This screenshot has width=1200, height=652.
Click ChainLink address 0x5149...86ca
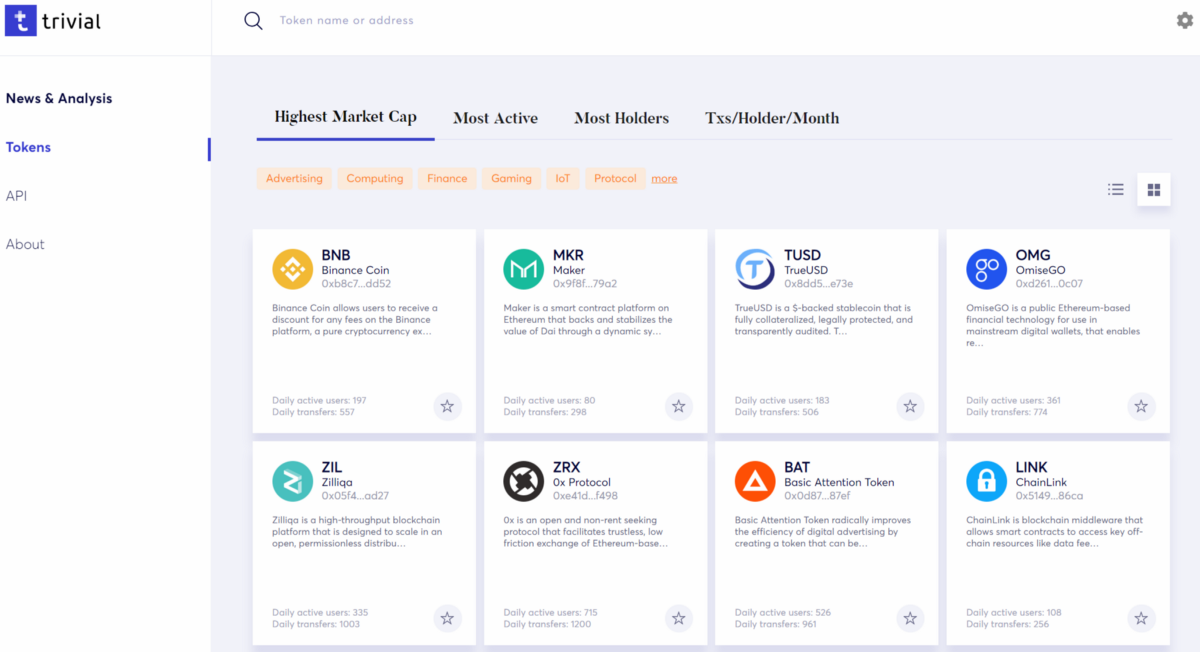(x=1049, y=496)
